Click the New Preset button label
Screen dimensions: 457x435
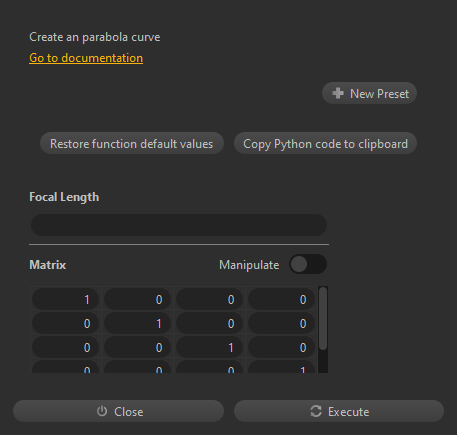click(x=379, y=94)
